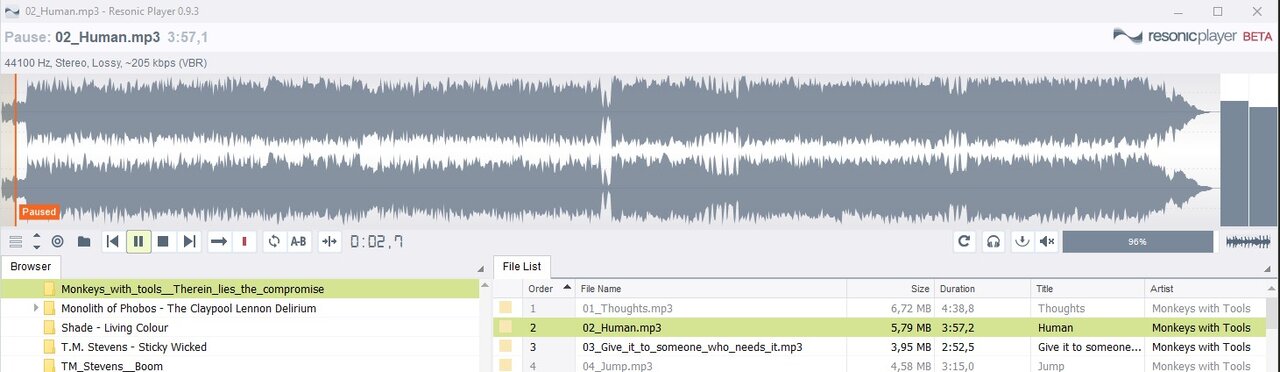This screenshot has height=372, width=1280.
Task: Select the Browser tab
Action: coord(30,267)
